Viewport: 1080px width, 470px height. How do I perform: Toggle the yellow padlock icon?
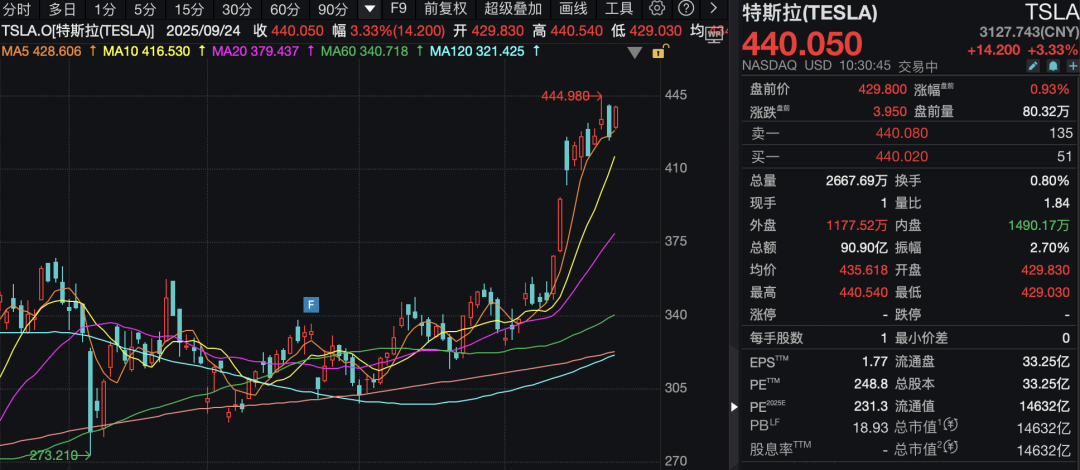tap(659, 52)
